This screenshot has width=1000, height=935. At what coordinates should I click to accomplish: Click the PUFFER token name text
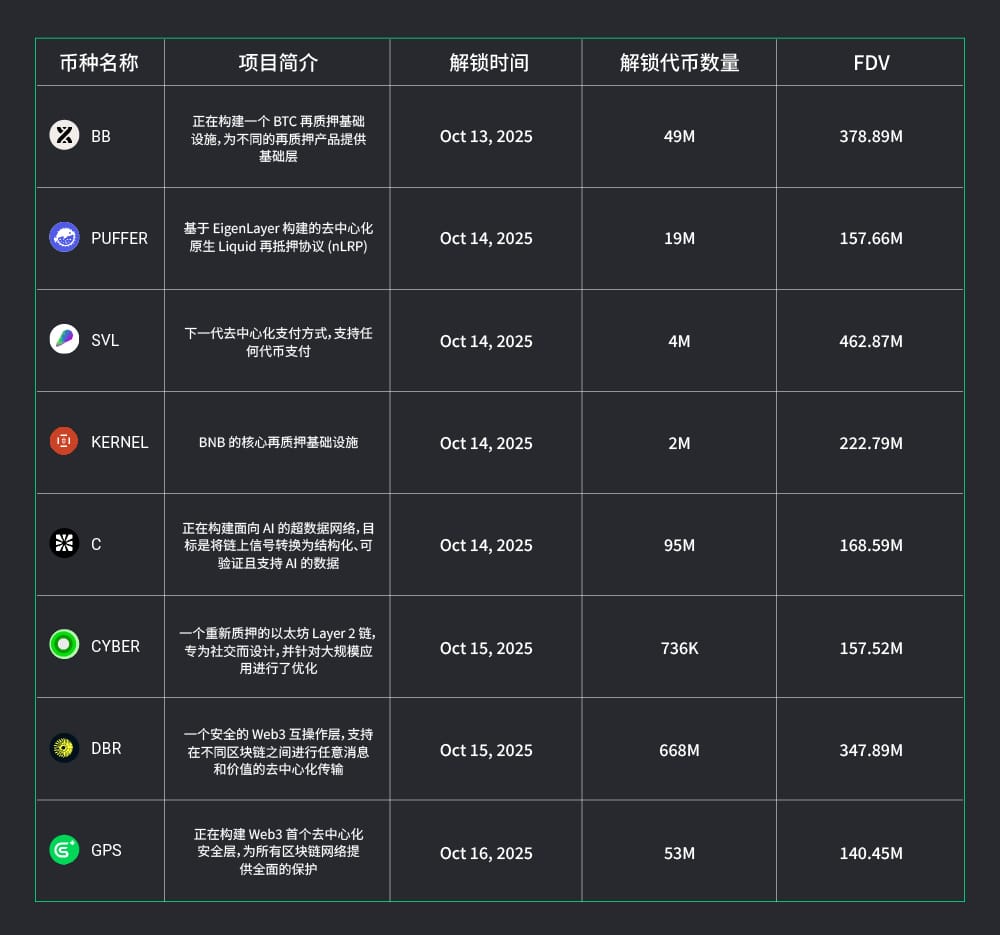point(119,238)
